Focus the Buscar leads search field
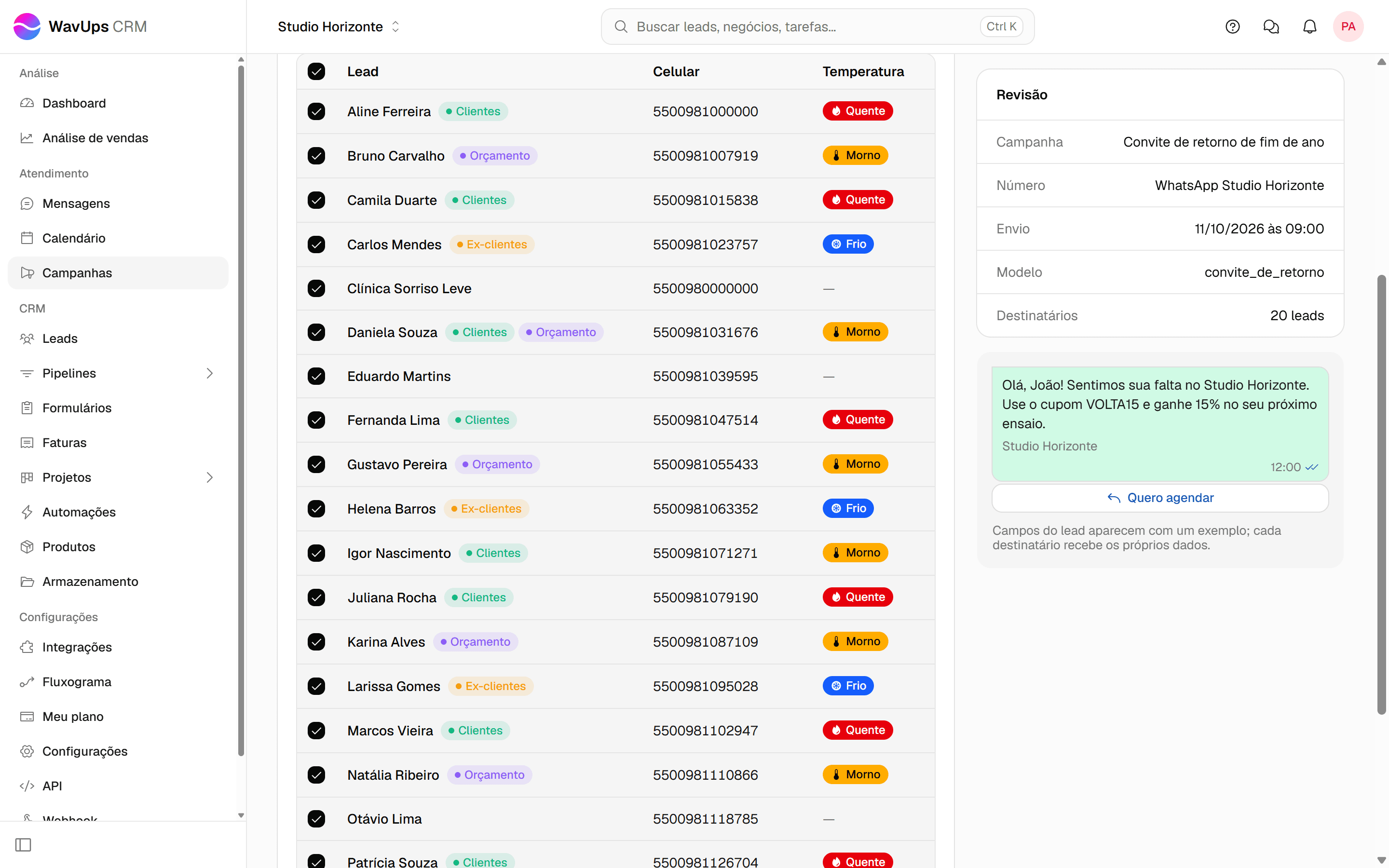This screenshot has height=868, width=1389. pyautogui.click(x=817, y=27)
